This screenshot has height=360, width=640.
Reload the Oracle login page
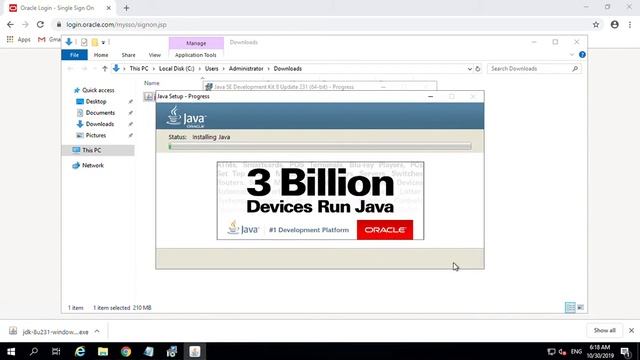pyautogui.click(x=40, y=24)
